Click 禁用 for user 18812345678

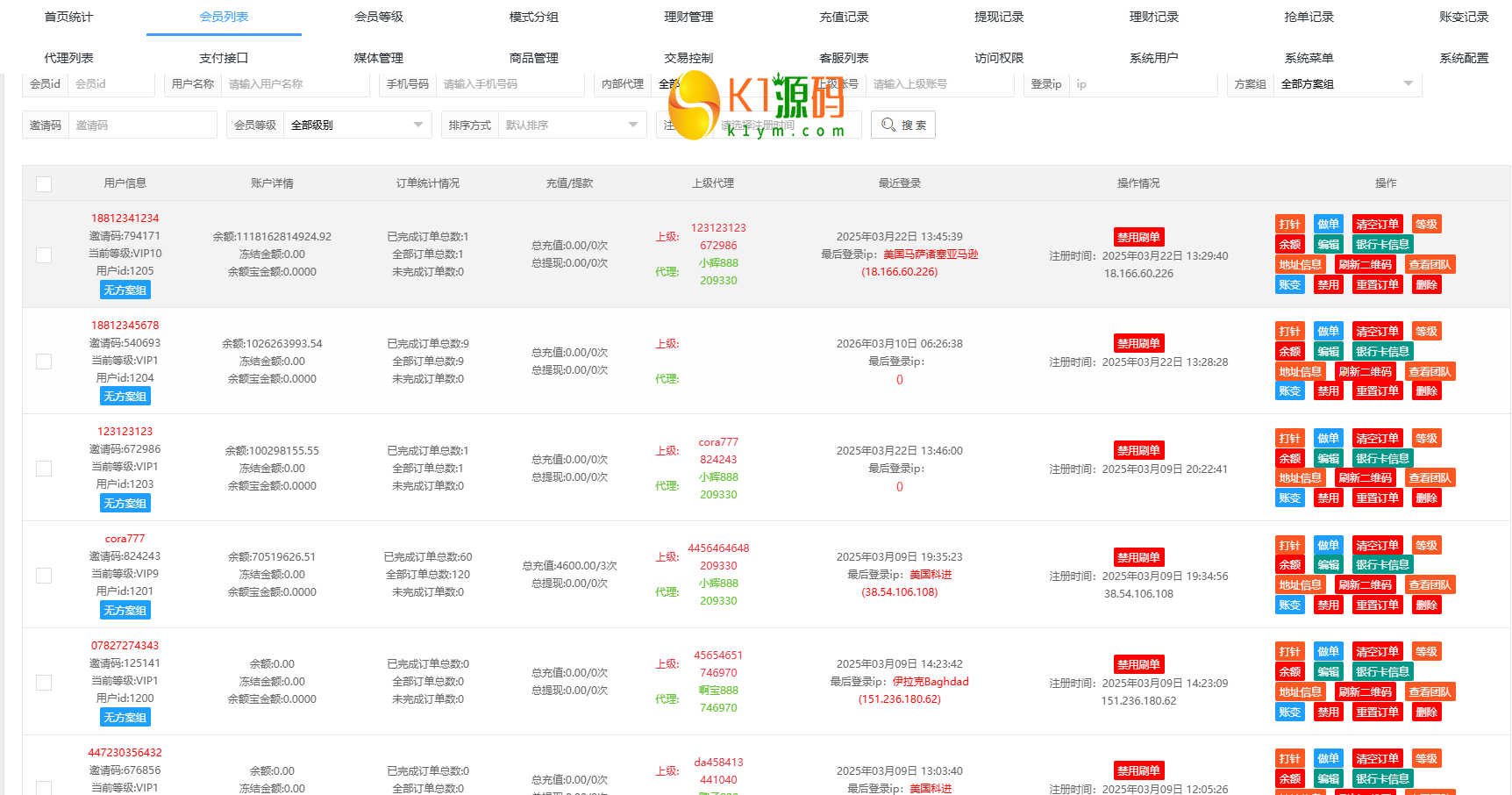click(1328, 391)
